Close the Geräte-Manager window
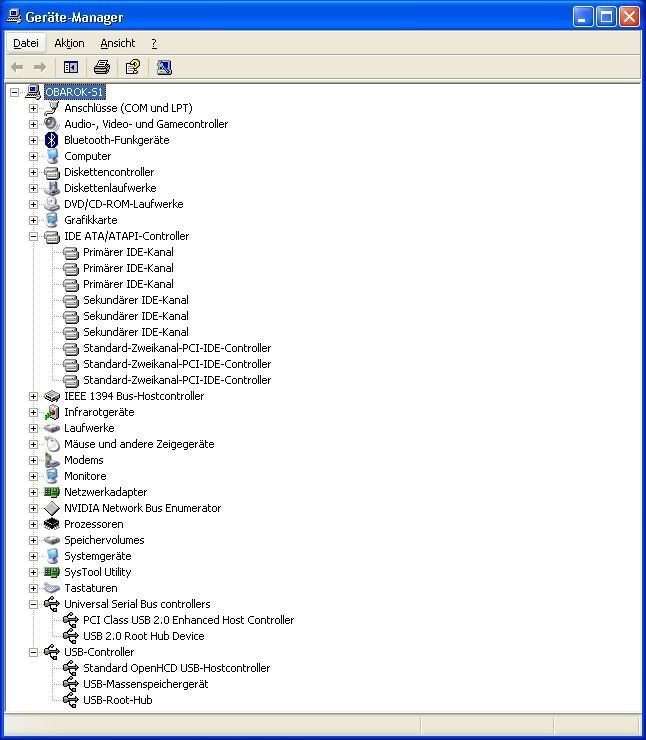The height and width of the screenshot is (740, 646). 629,17
